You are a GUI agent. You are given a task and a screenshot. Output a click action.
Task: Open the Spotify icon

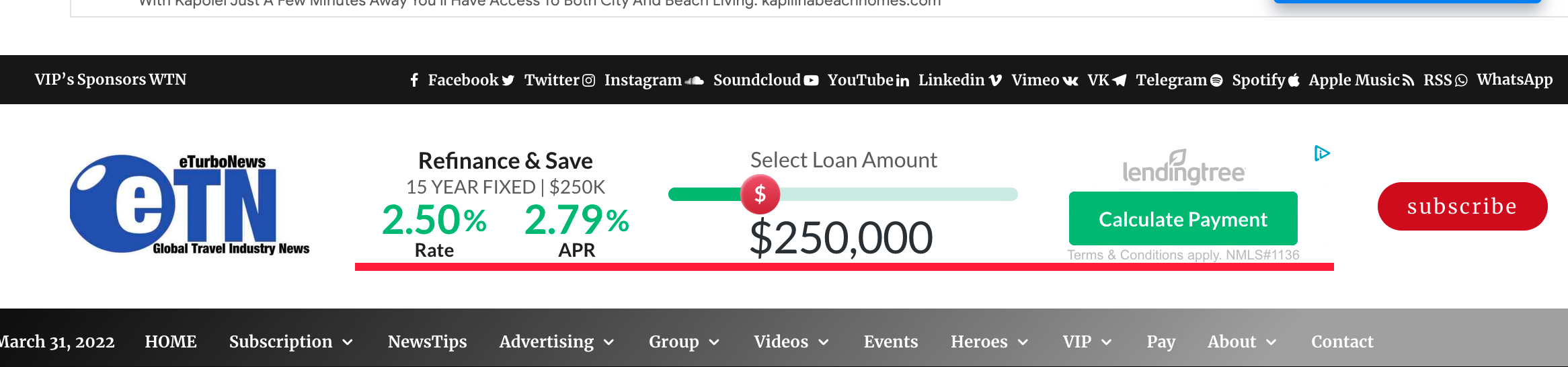(x=1216, y=81)
